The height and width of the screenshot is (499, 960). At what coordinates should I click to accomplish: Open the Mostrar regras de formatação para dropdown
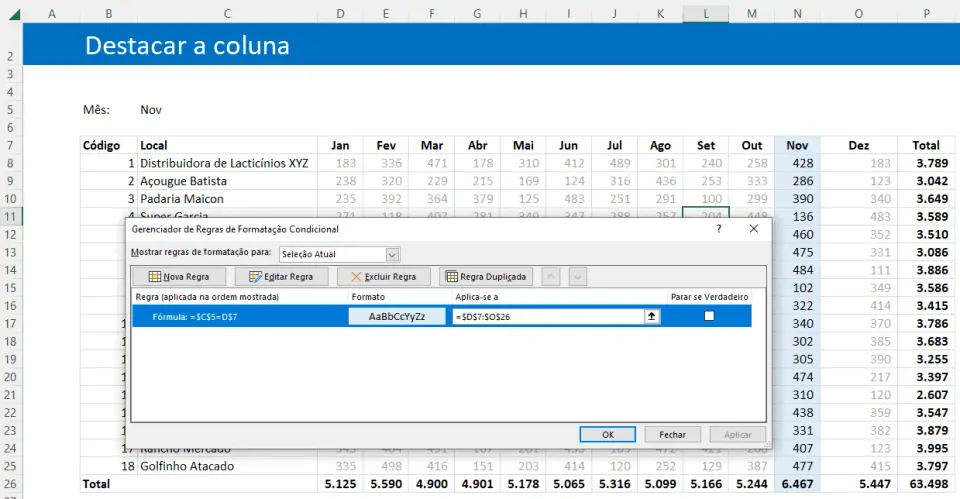[392, 254]
